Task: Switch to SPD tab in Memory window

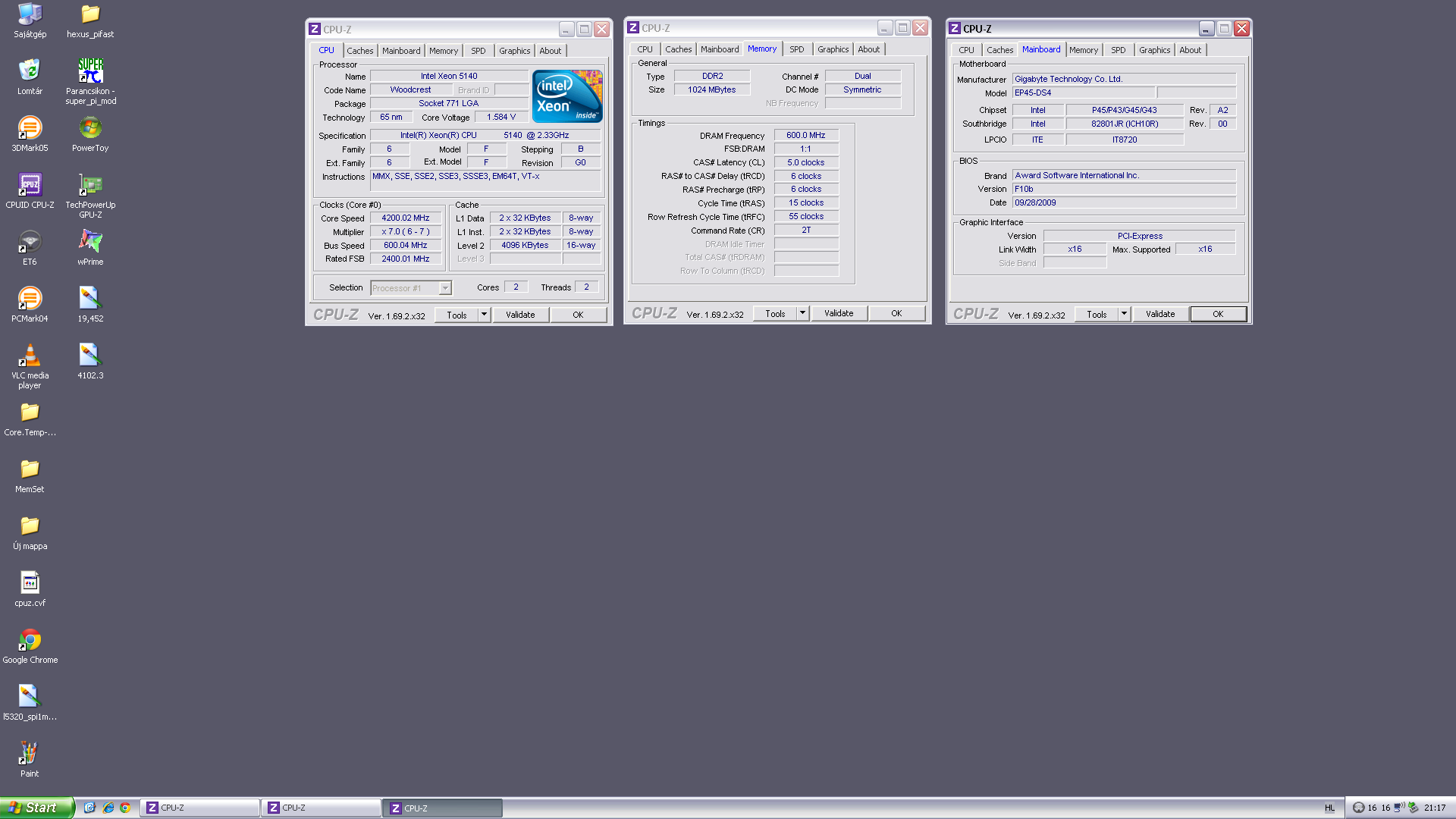Action: 797,49
